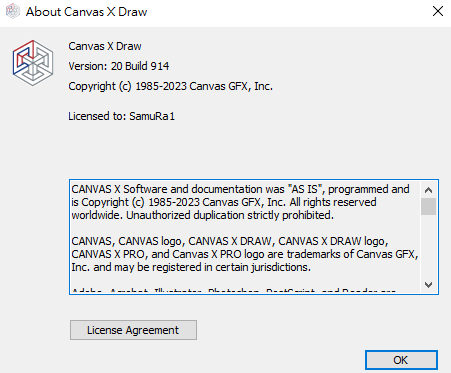Open the License Agreement
Viewport: 451px width, 373px height.
[x=133, y=330]
